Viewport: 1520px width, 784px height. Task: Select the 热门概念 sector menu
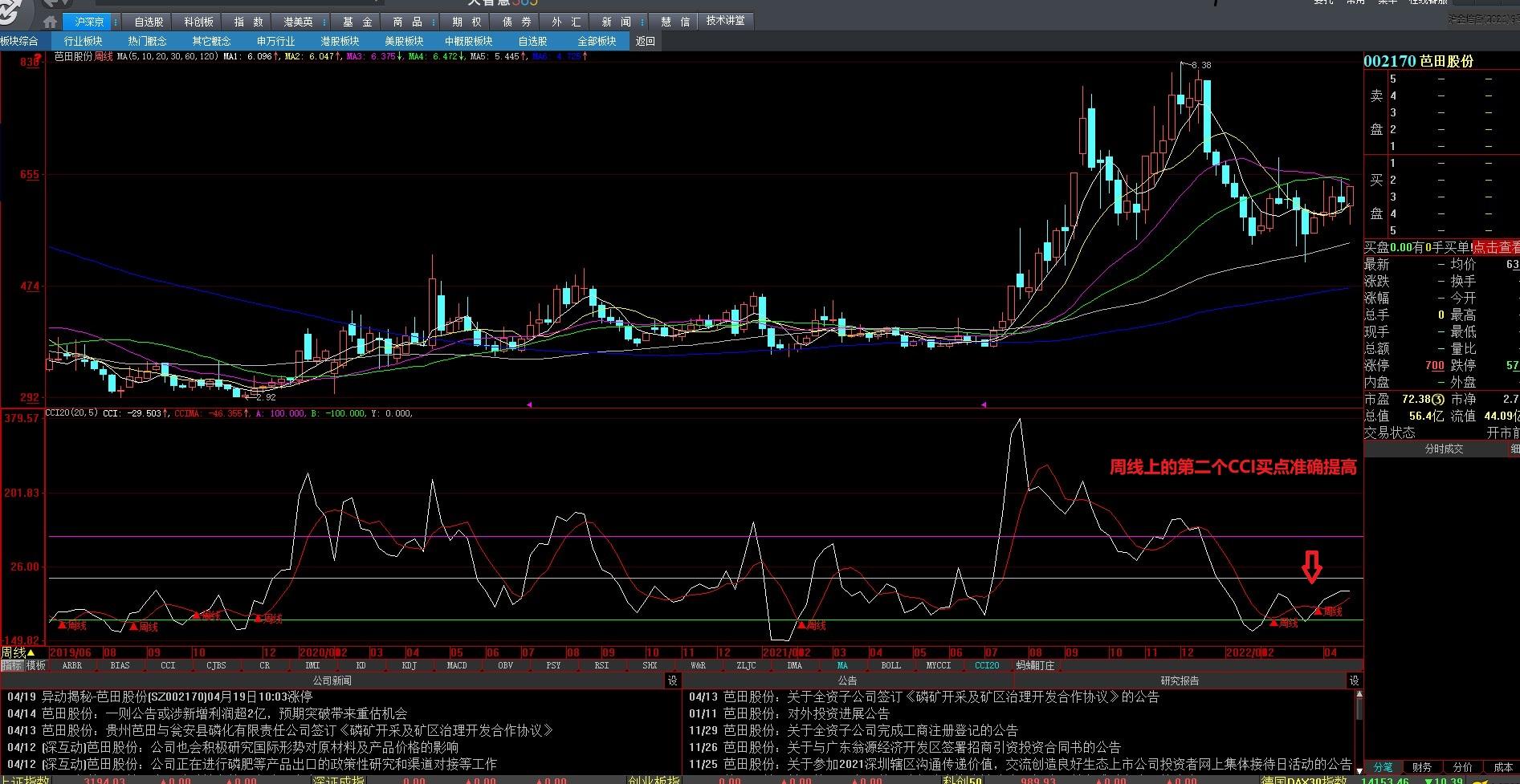point(147,41)
